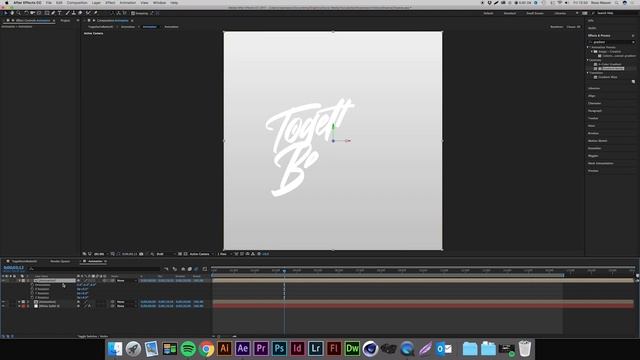Take a snapshot with the camera icon
The height and width of the screenshot is (360, 640).
pyautogui.click(x=141, y=254)
